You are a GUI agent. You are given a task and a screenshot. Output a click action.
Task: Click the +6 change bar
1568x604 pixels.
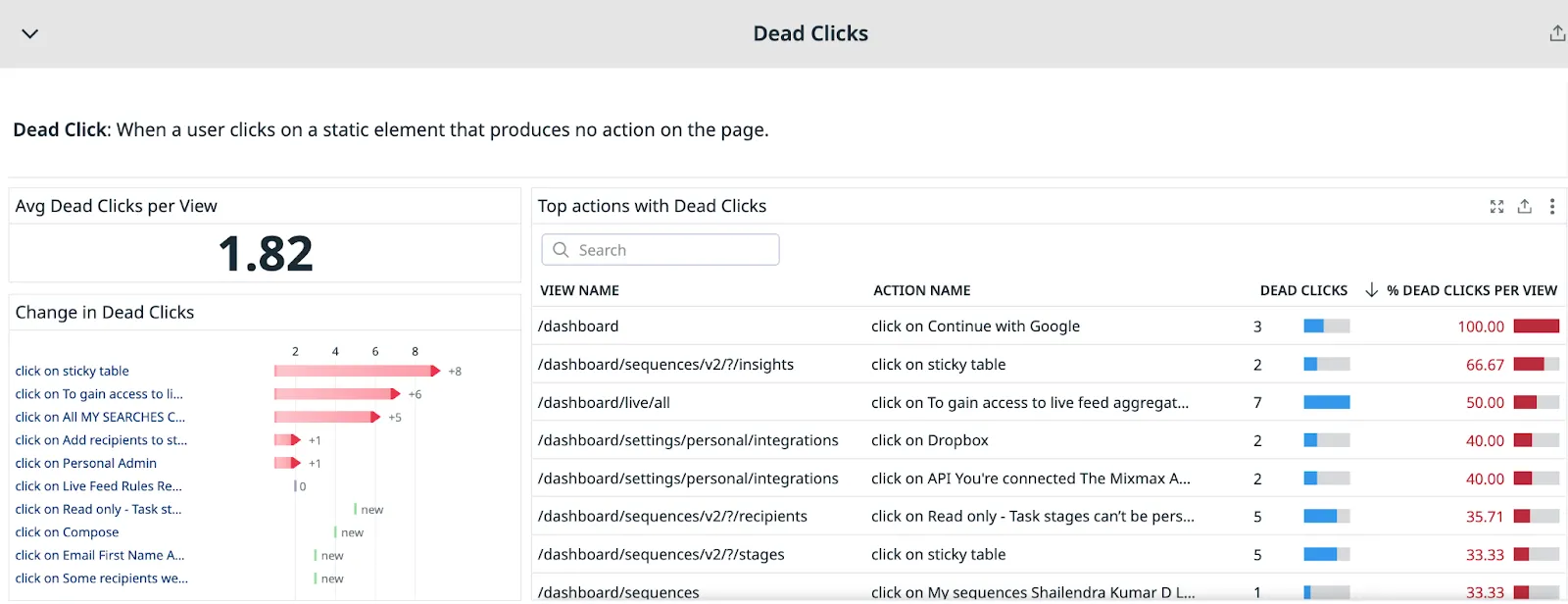pyautogui.click(x=337, y=394)
